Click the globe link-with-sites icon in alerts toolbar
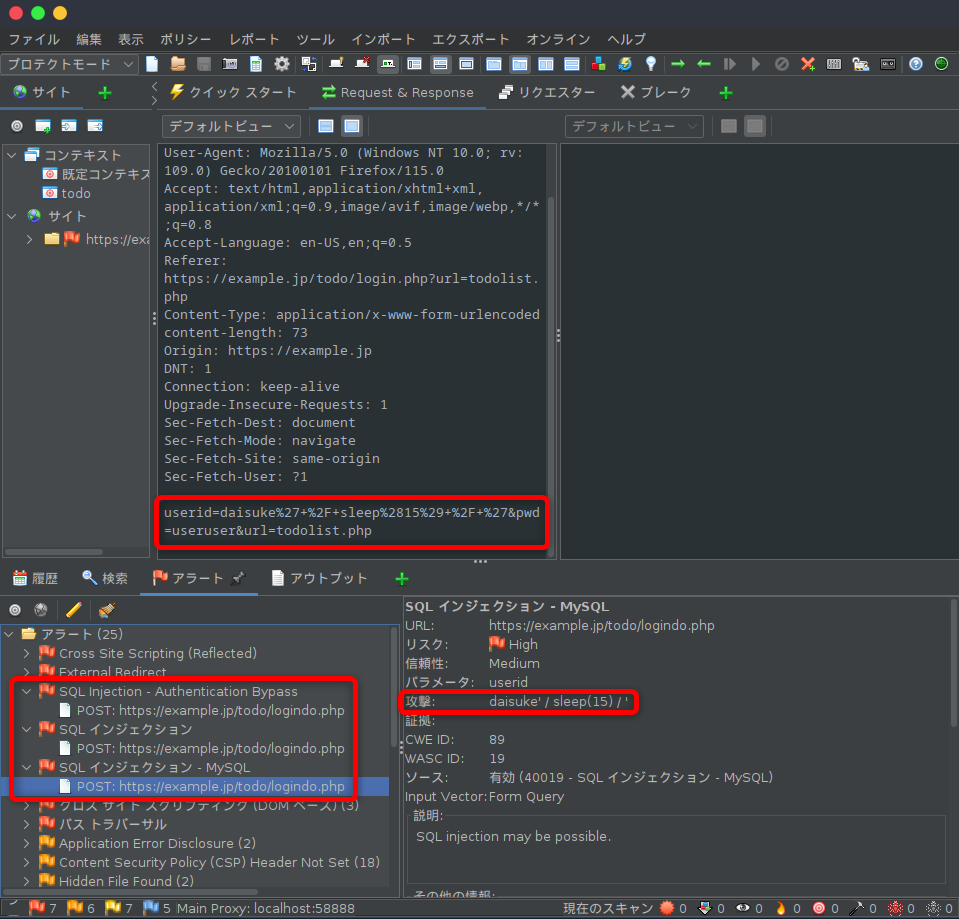The height and width of the screenshot is (919, 959). coord(40,610)
